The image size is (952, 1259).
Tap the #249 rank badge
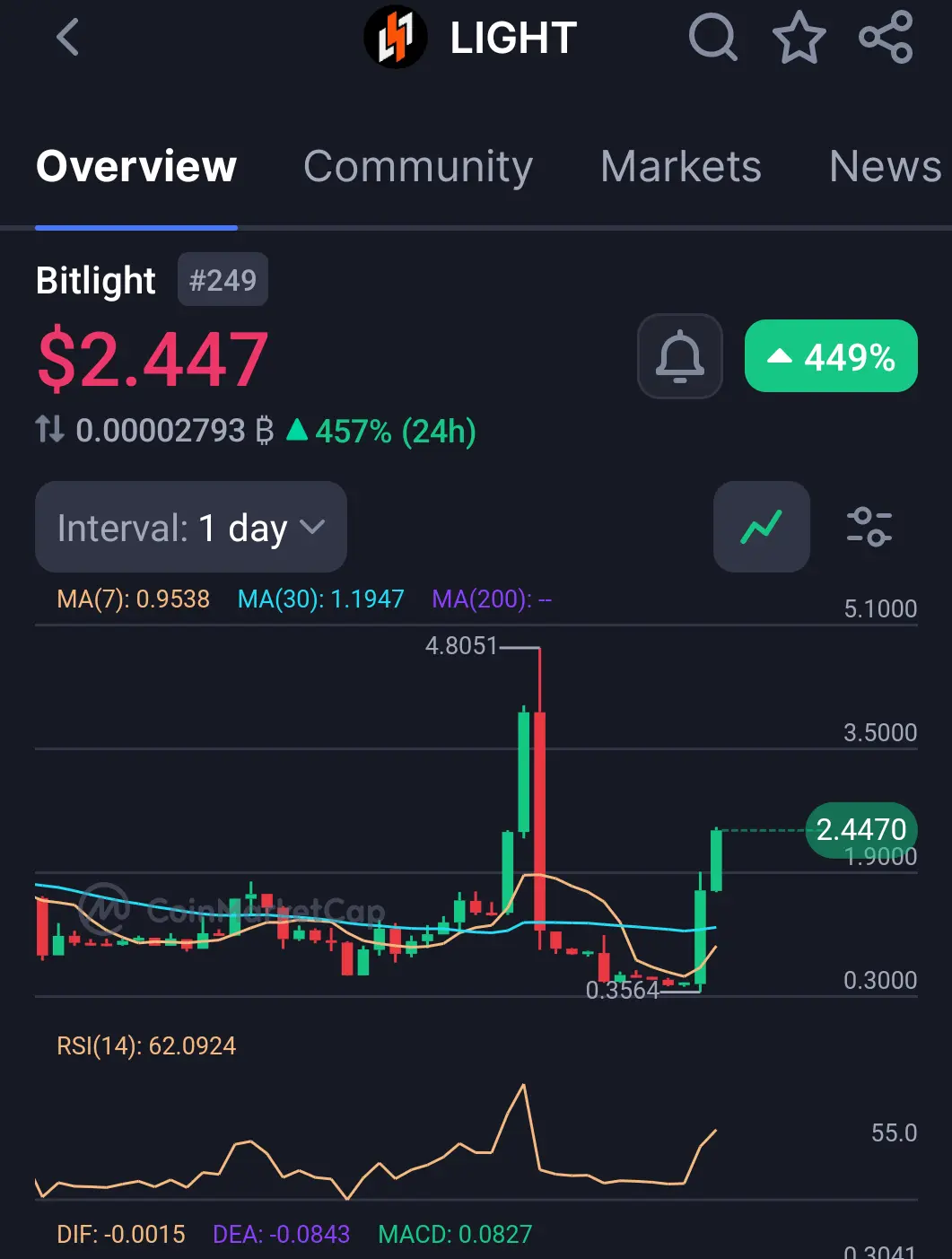223,280
